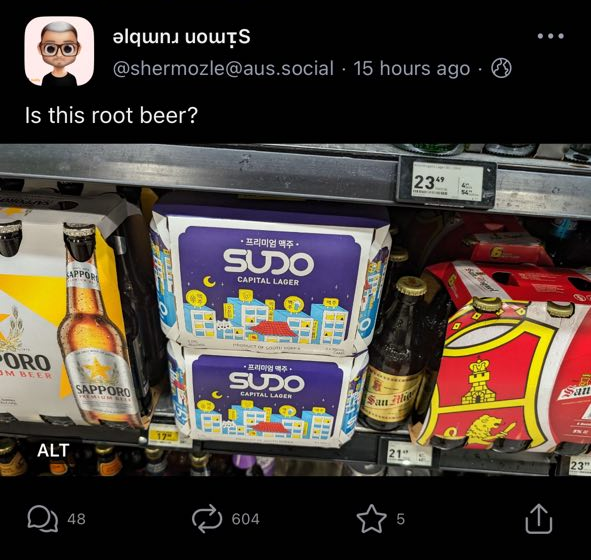Screen dimensions: 591x560
Task: Click the upside-down display name Simon rumble
Action: tap(181, 37)
